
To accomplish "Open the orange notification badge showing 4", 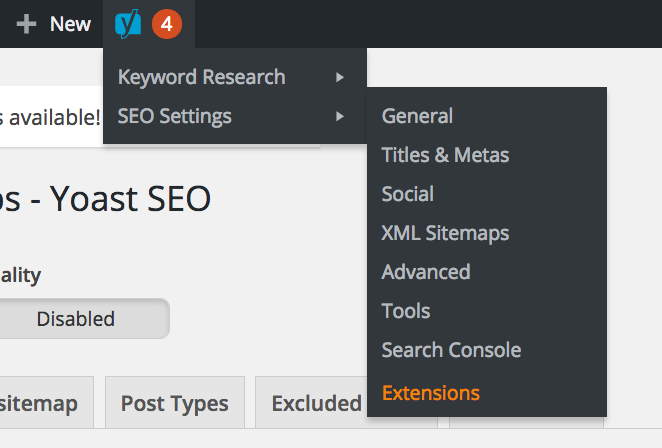I will (x=167, y=24).
